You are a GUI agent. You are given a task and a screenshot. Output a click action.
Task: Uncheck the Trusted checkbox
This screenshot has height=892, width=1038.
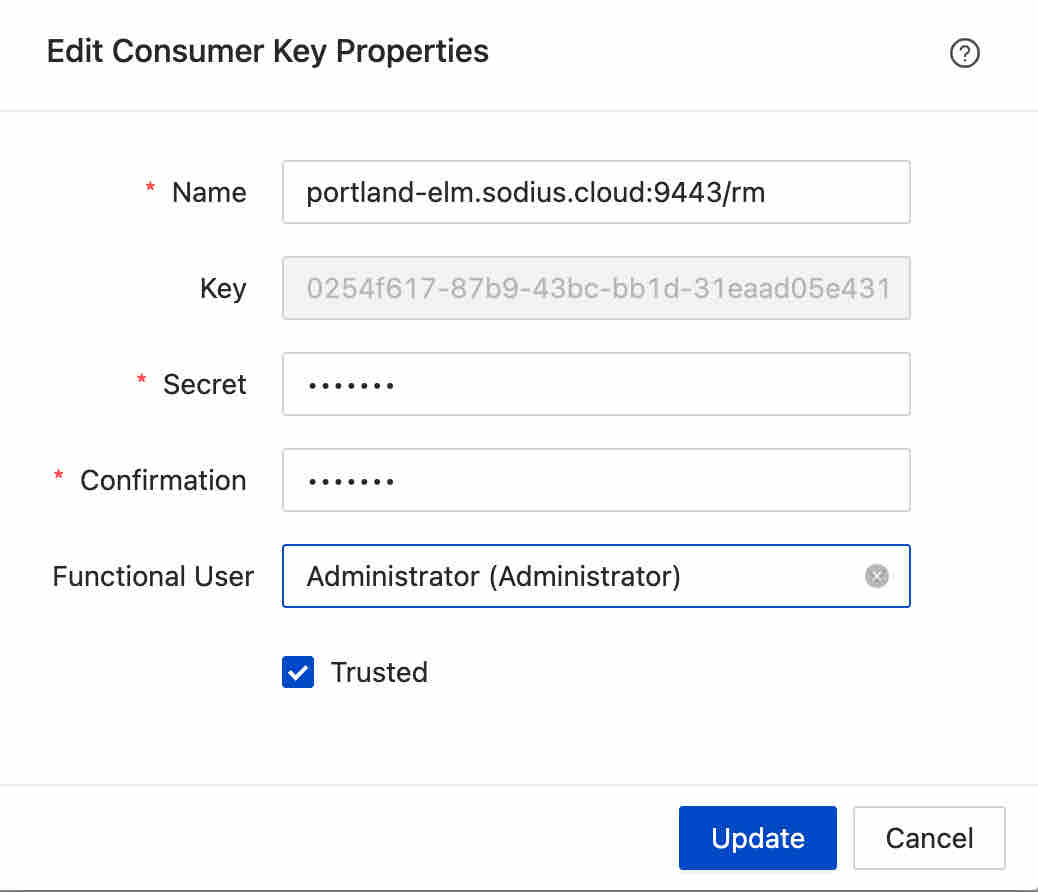(298, 672)
